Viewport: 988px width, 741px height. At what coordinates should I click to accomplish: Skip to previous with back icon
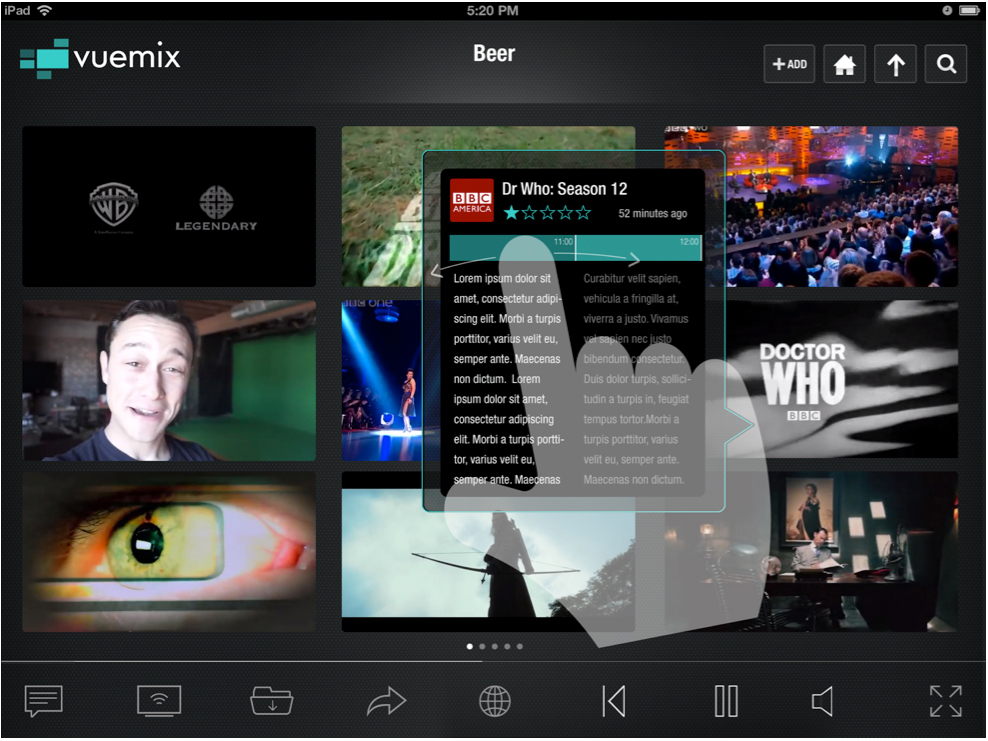pos(614,701)
